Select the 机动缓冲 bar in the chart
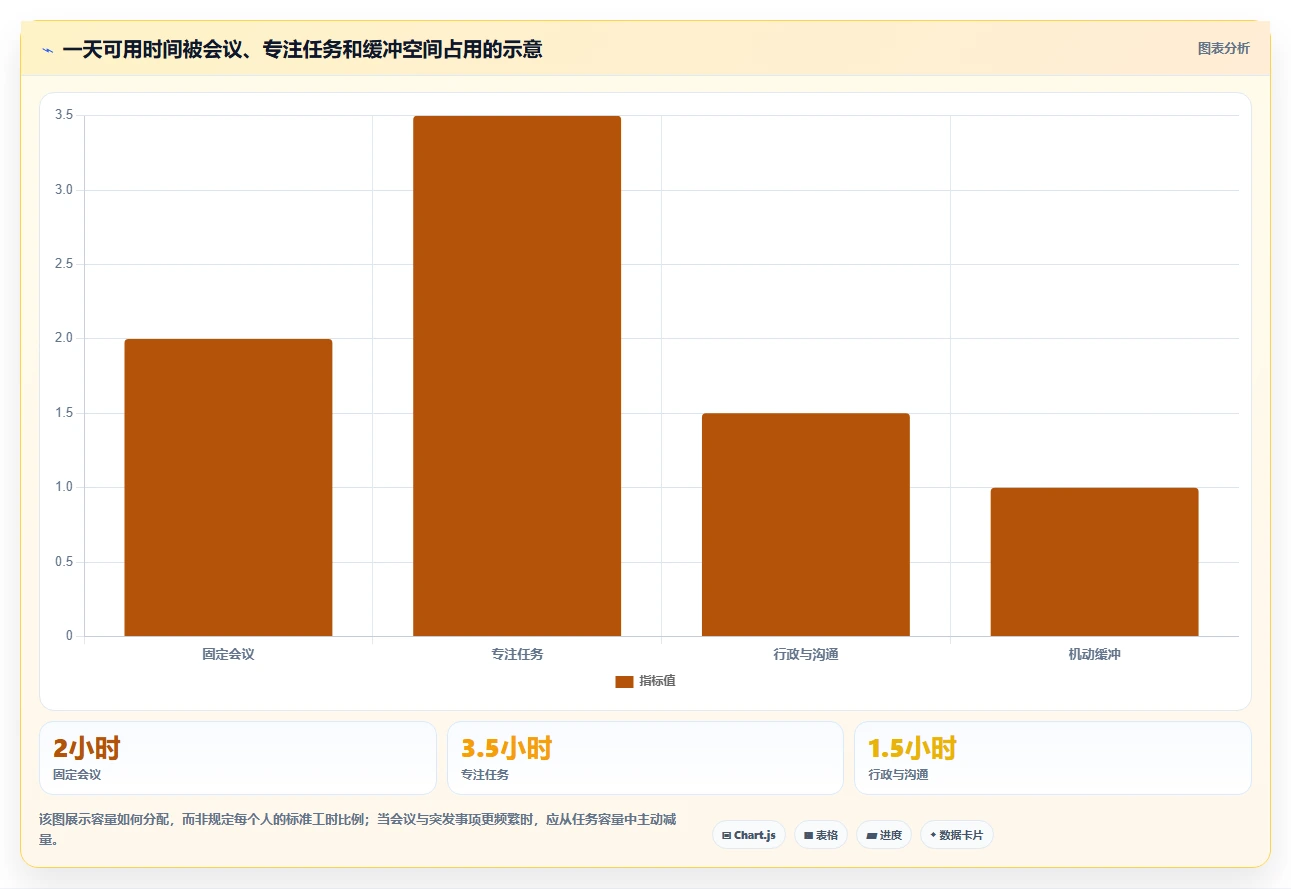This screenshot has height=889, width=1291. pyautogui.click(x=1094, y=562)
